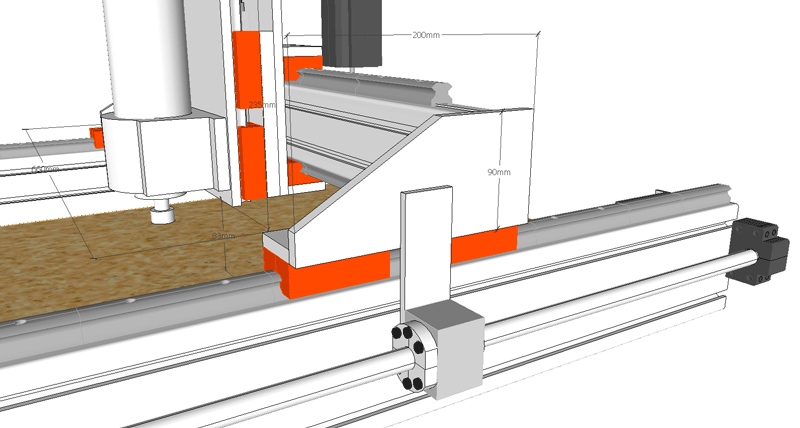Select the cylindrical spindle motor body
Viewport: 800px width, 428px height.
pos(149,55)
